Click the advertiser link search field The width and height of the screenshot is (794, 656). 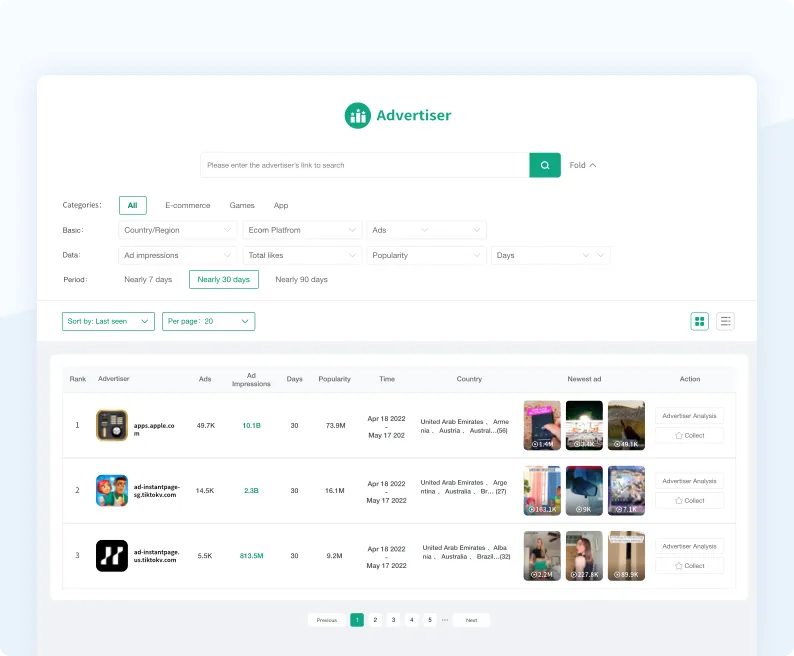point(364,165)
